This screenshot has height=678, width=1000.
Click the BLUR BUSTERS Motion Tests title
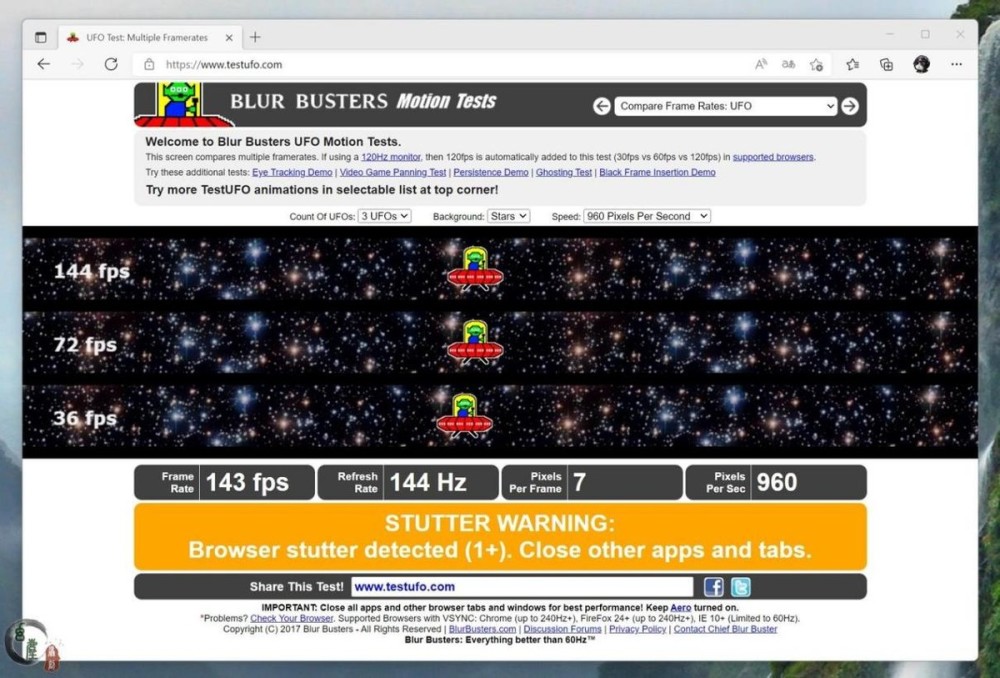(x=363, y=101)
